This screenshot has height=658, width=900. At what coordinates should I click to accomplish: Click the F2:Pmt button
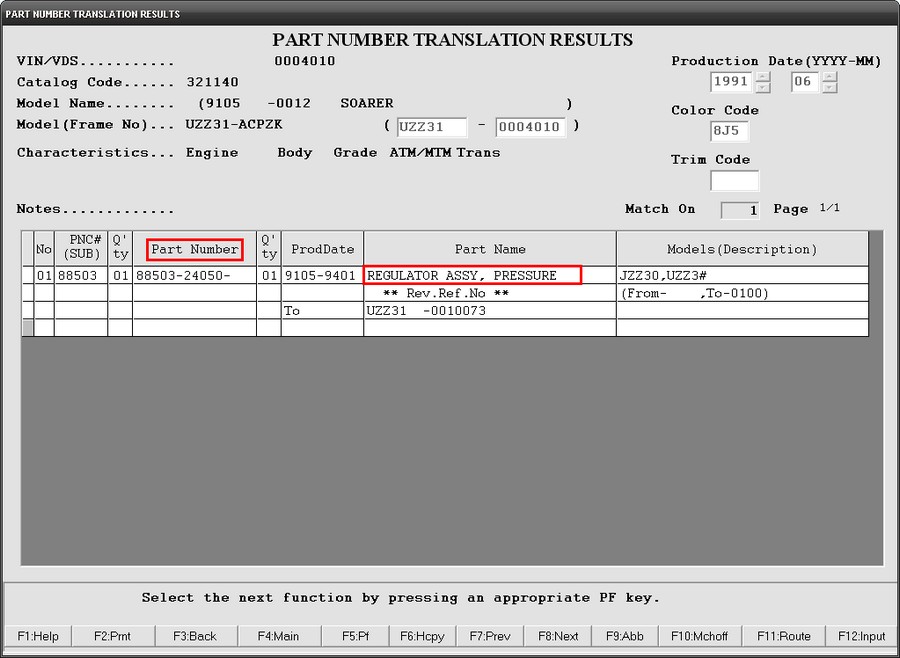(x=112, y=636)
